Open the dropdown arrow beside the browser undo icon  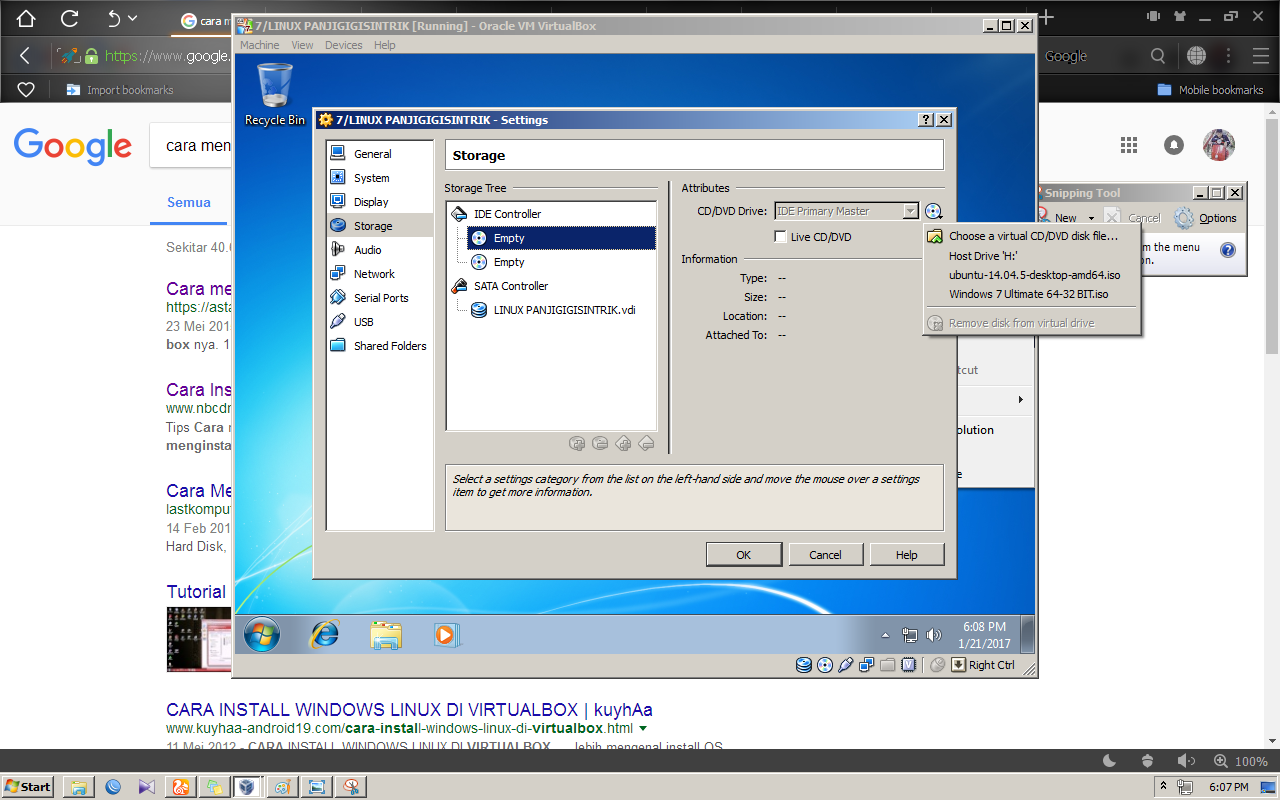(132, 18)
